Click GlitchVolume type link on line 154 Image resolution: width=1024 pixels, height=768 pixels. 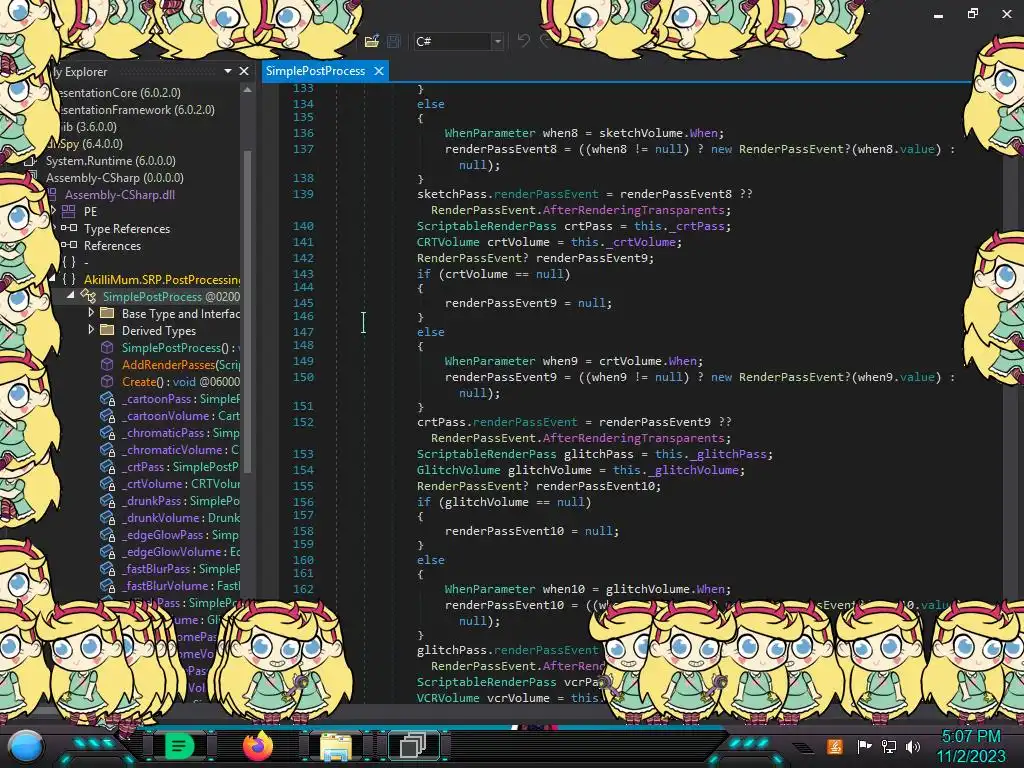click(458, 470)
